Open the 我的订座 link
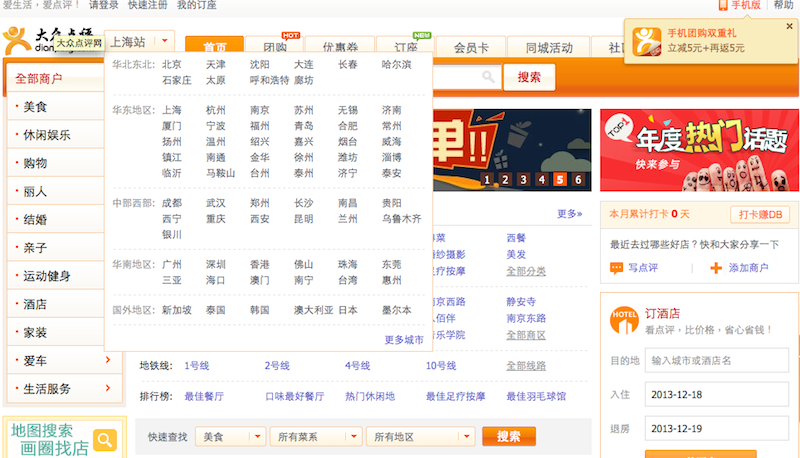800x458 pixels. tap(196, 5)
